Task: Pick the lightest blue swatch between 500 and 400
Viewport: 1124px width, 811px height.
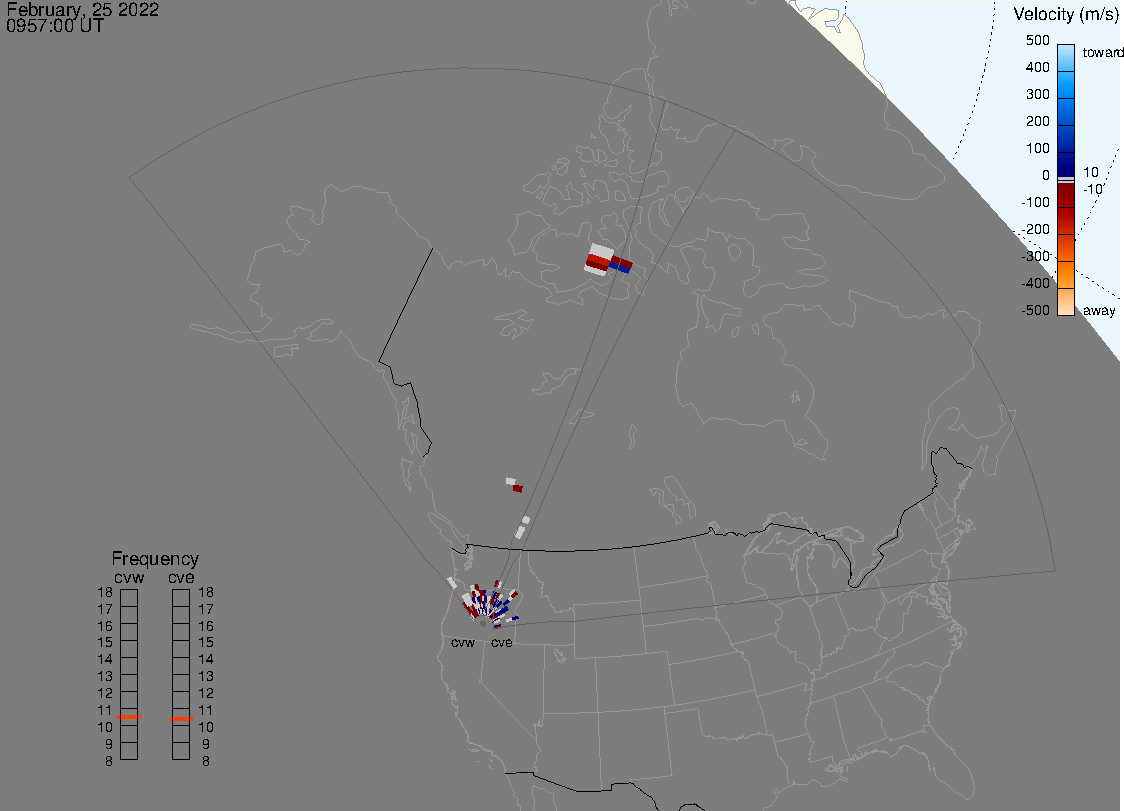Action: pos(1066,58)
